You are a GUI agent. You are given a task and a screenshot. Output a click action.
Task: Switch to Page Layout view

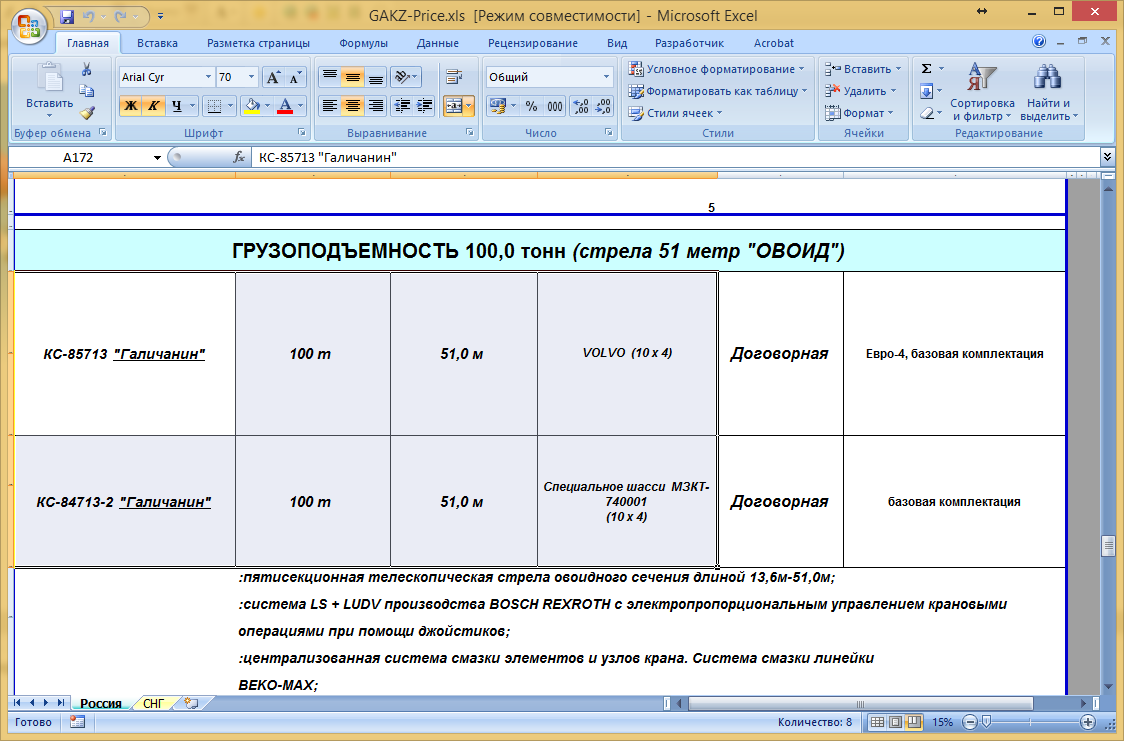[x=895, y=722]
